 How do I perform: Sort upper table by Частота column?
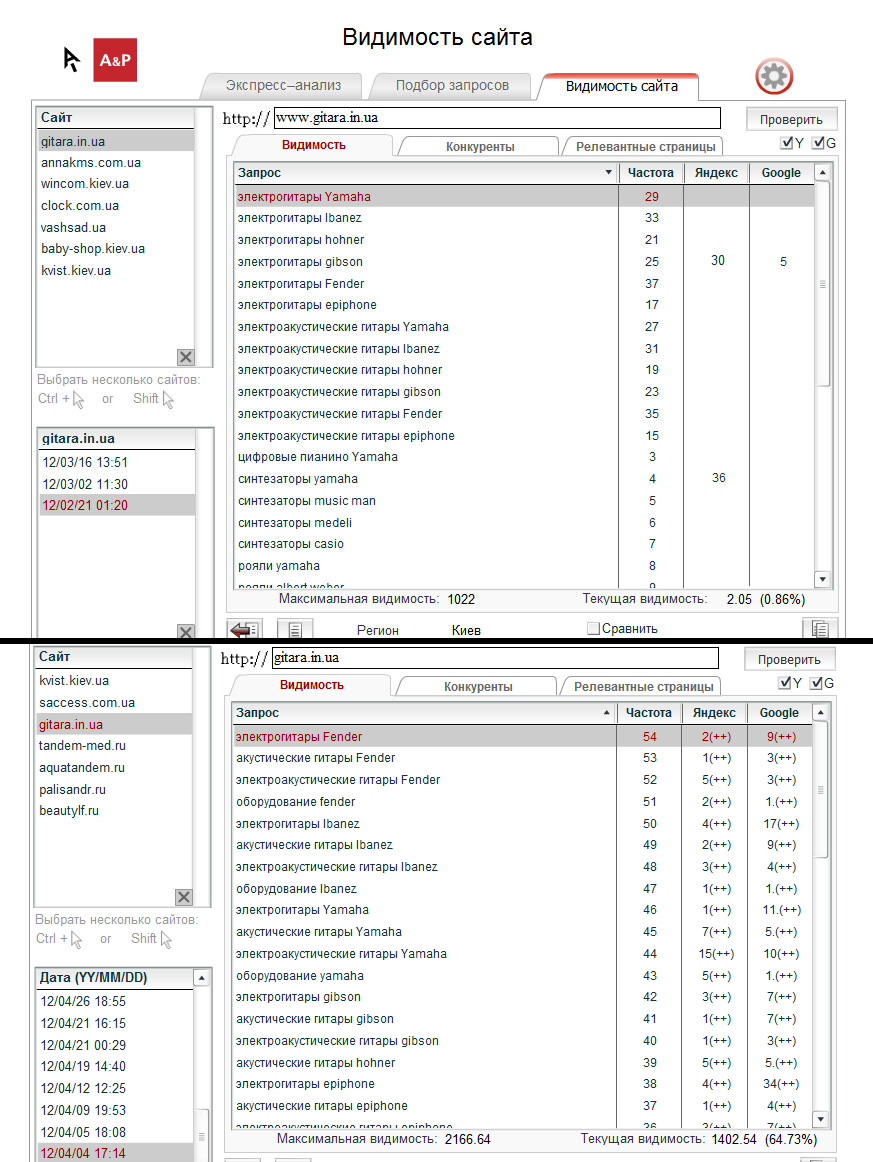651,173
